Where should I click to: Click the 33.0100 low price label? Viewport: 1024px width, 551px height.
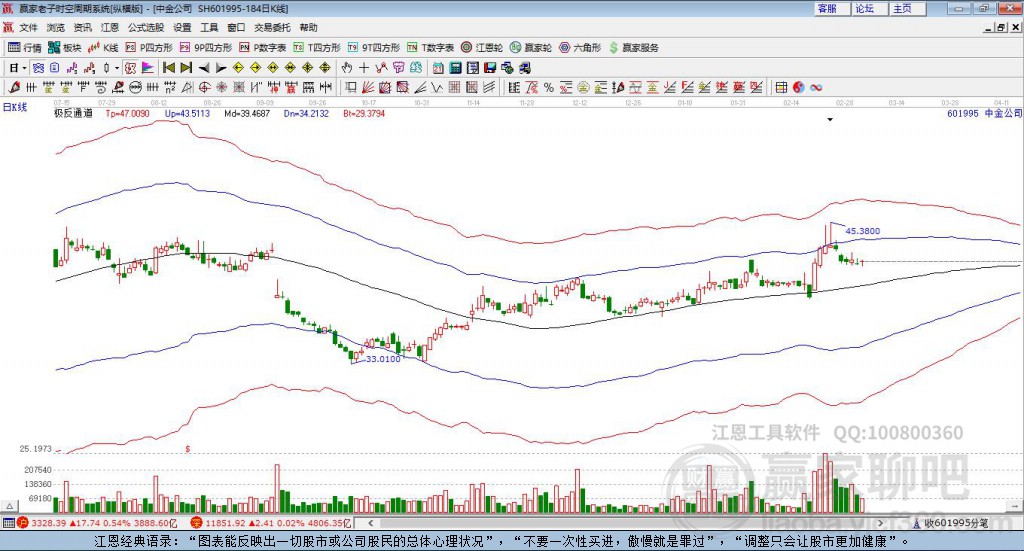point(383,359)
